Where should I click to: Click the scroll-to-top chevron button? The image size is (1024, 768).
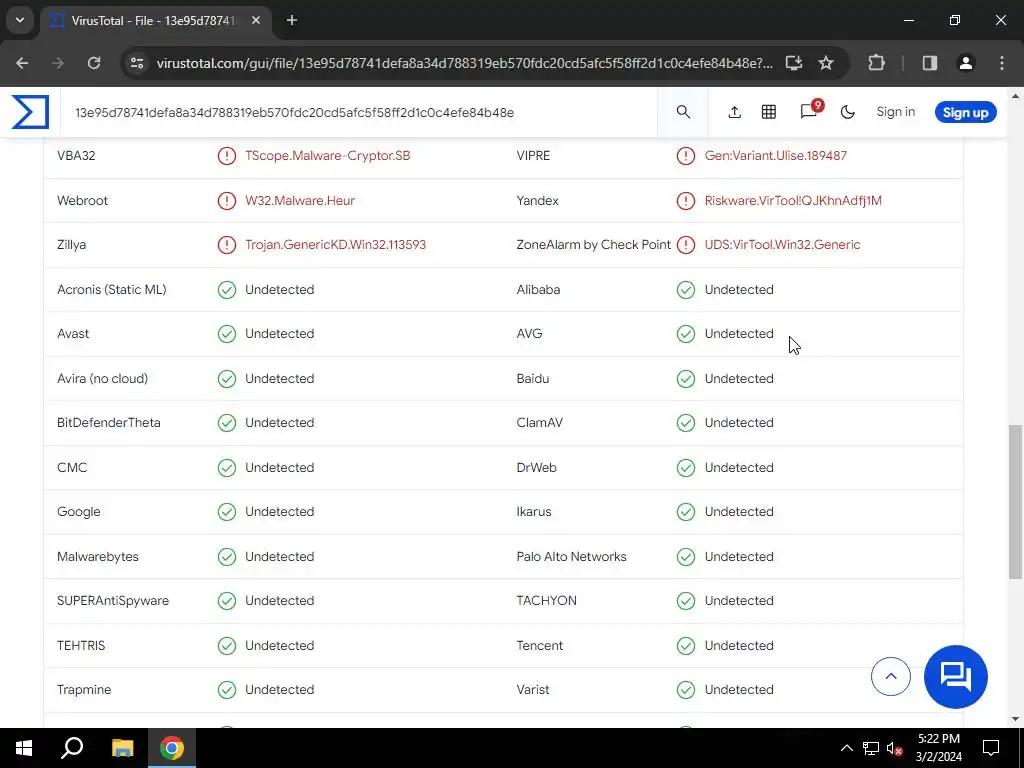[x=891, y=677]
